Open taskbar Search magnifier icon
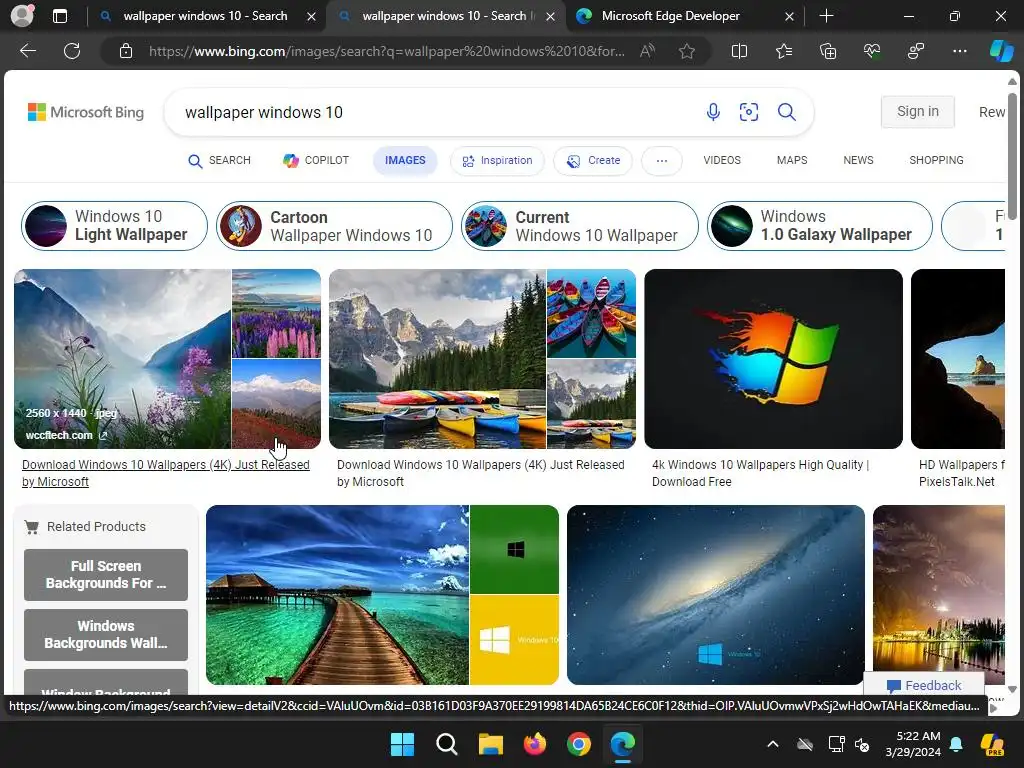Viewport: 1024px width, 768px height. 447,744
